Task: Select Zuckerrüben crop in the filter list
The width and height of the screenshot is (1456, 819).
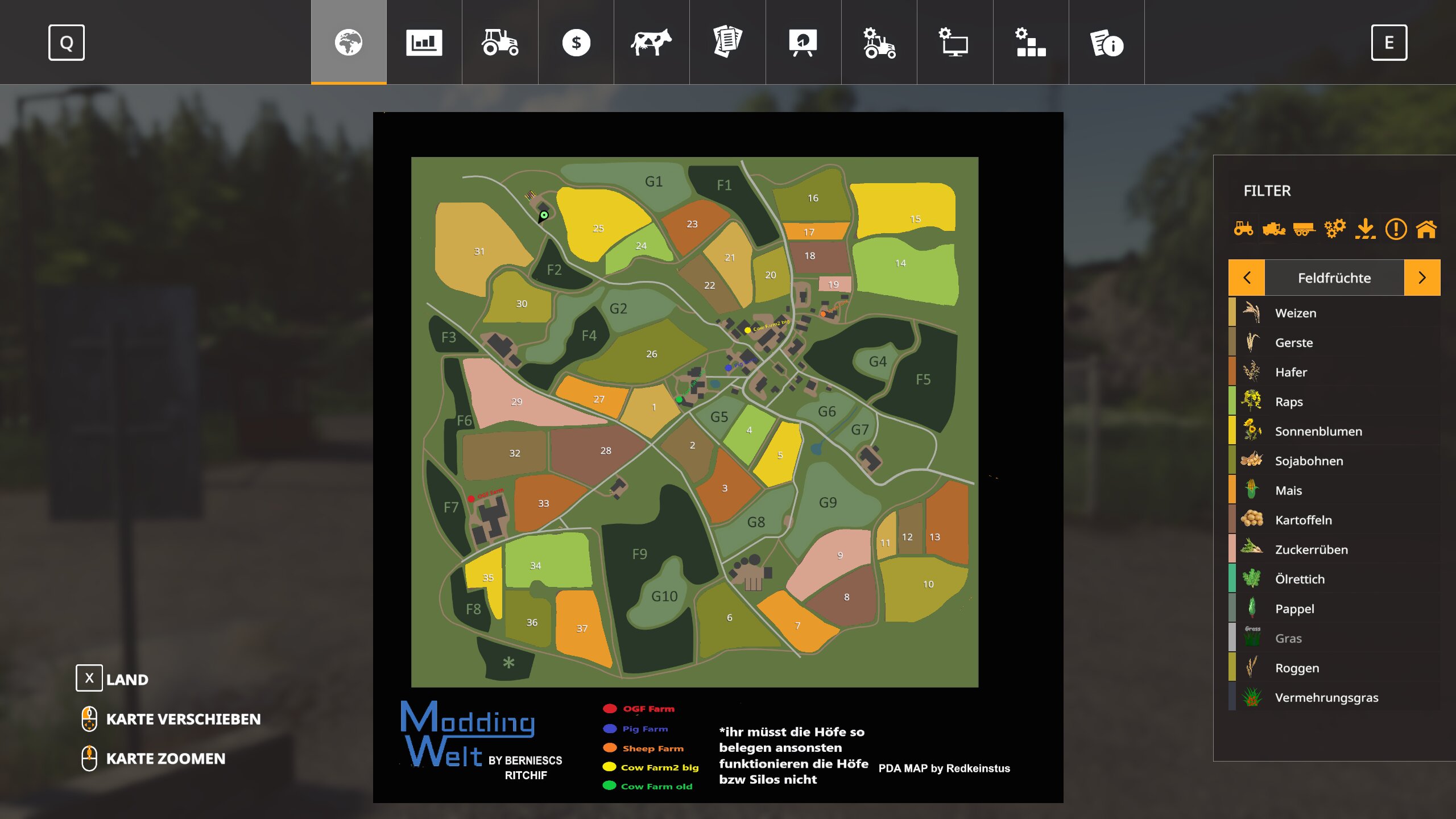Action: pyautogui.click(x=1311, y=549)
